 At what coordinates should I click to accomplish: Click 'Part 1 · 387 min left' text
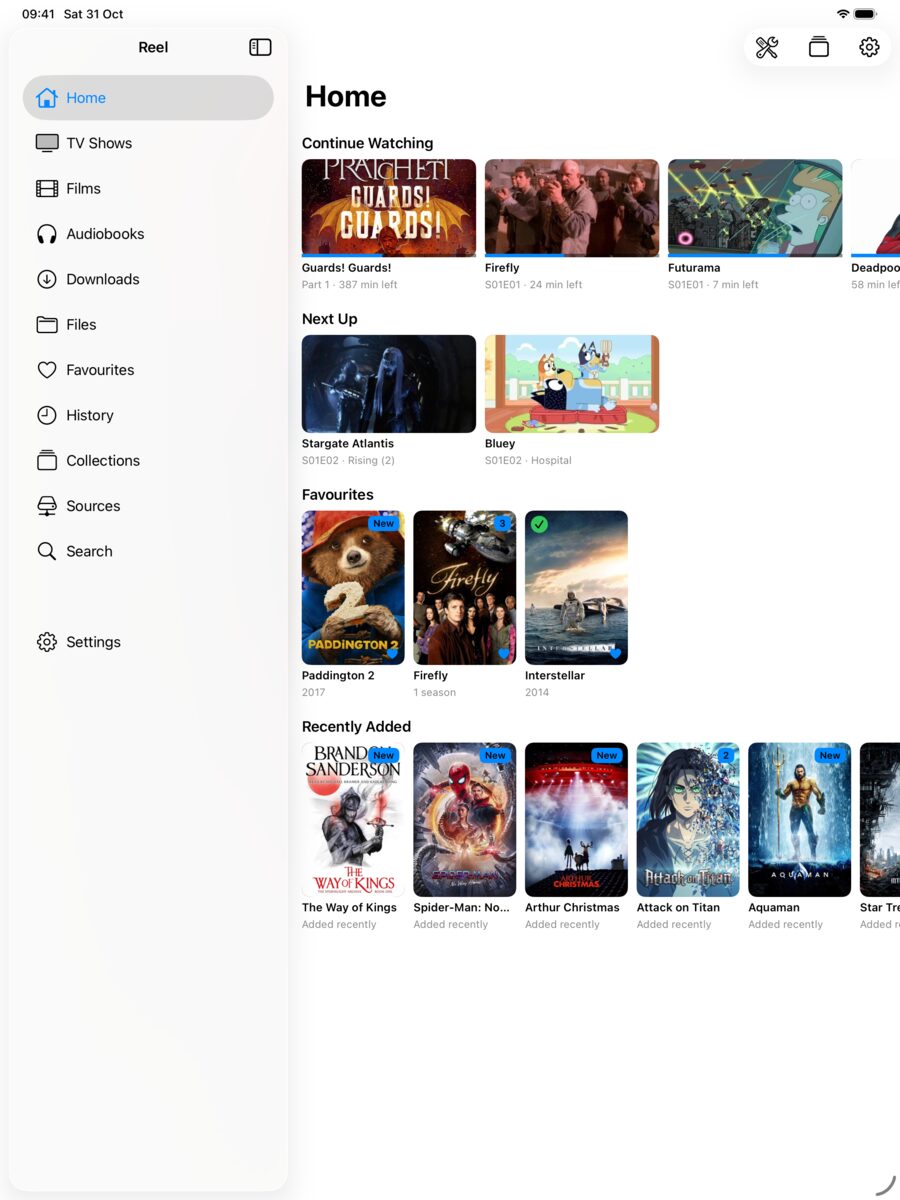[350, 285]
